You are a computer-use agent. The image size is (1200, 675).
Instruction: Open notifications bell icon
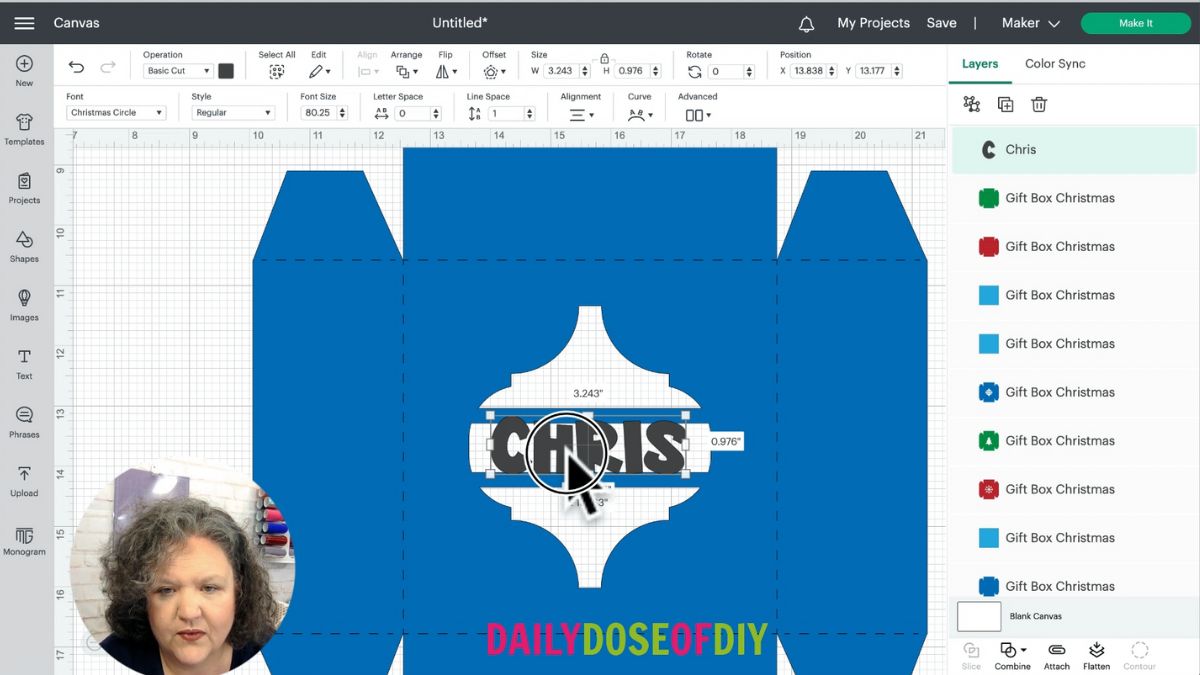806,23
